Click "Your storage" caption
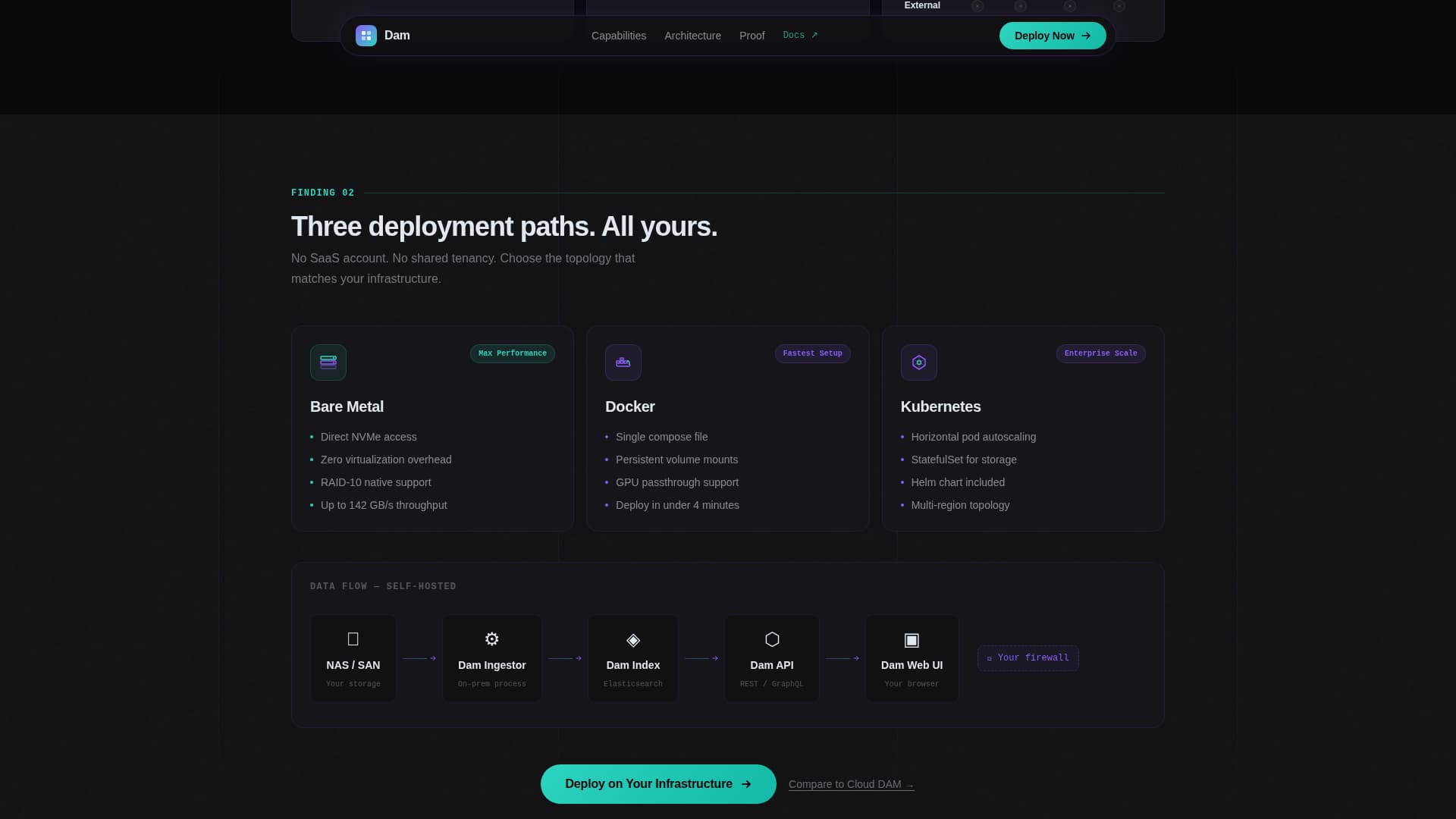The width and height of the screenshot is (1456, 819). pos(353,684)
